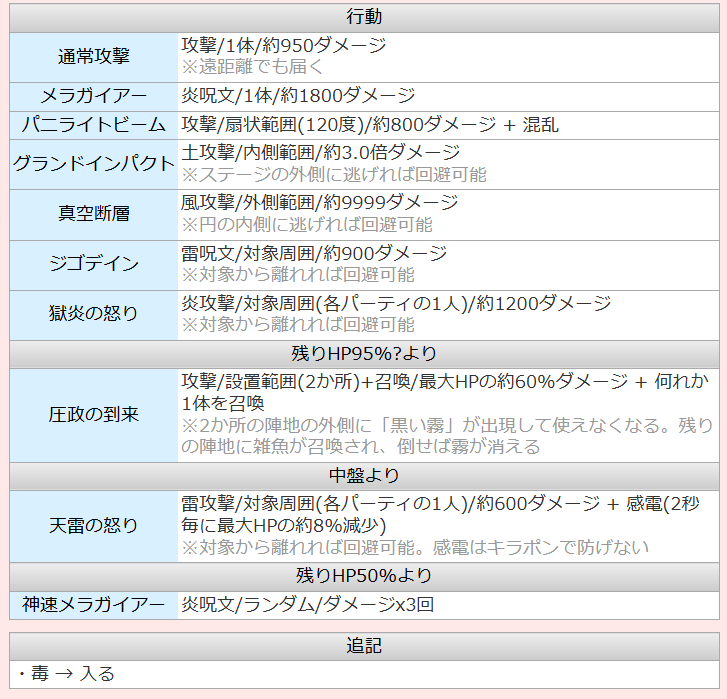The height and width of the screenshot is (699, 727).
Task: Click the 残りHP50%より section header
Action: point(364,577)
